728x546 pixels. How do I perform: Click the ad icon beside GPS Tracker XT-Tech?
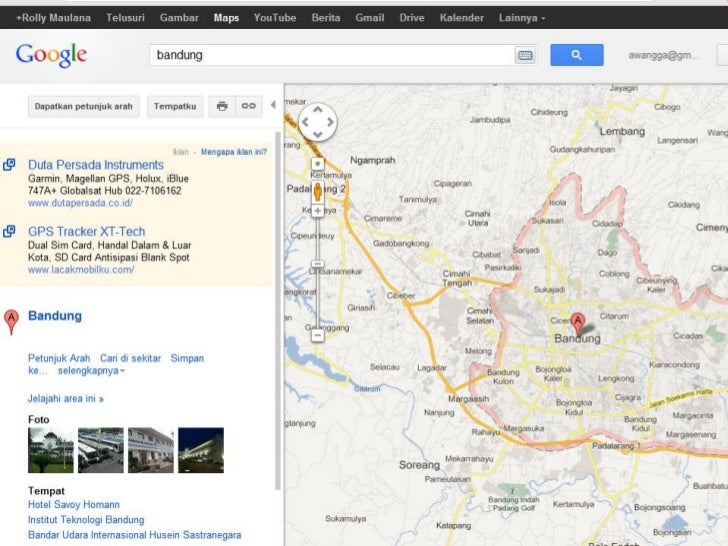(9, 231)
